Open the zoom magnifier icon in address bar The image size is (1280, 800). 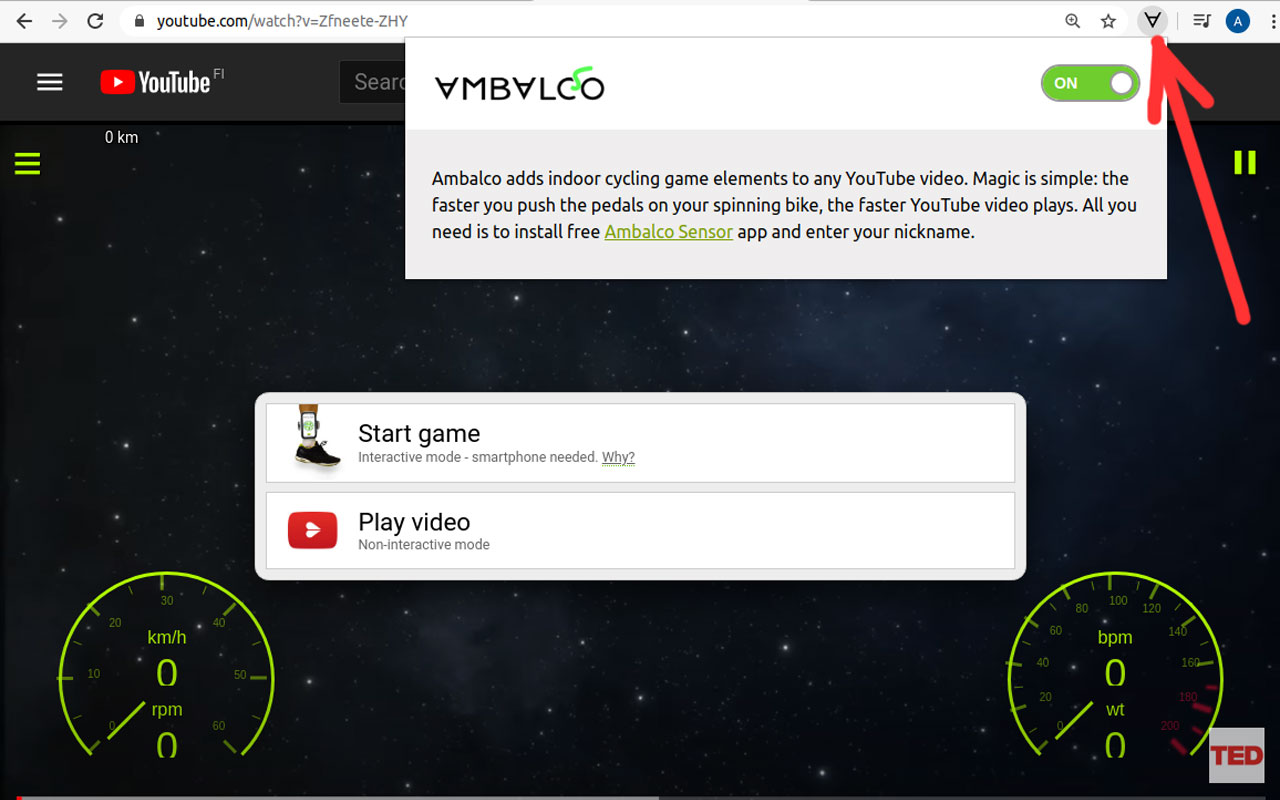point(1072,21)
